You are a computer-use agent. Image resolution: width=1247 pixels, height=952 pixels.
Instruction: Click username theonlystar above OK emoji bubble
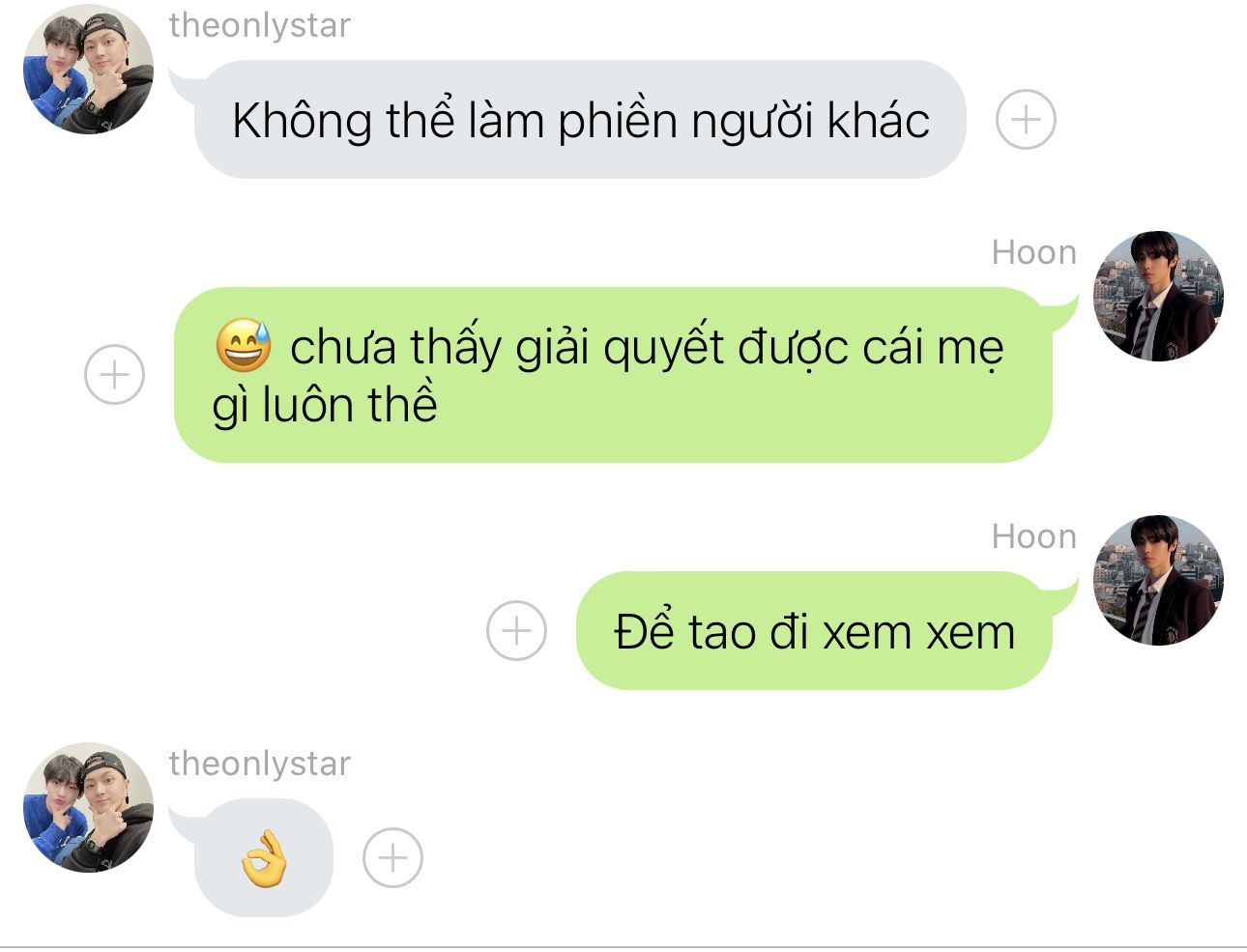tap(260, 764)
